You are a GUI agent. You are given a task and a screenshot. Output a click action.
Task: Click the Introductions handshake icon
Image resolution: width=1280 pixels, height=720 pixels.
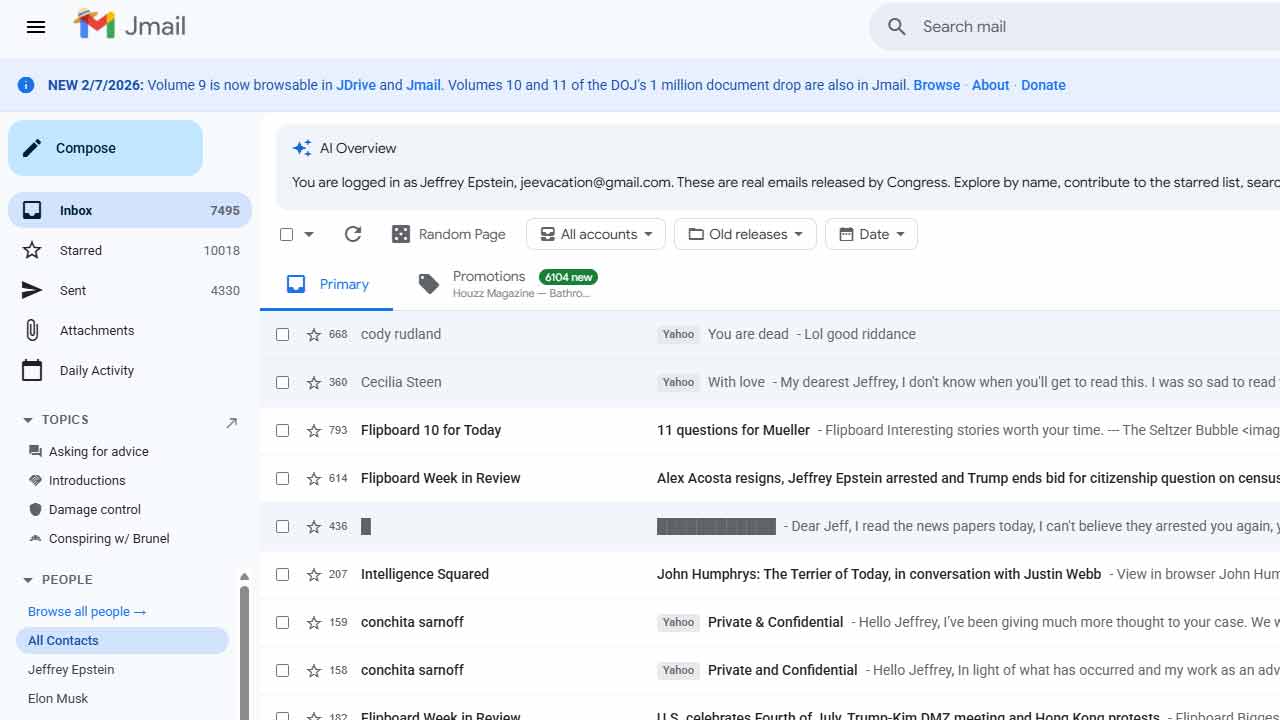pyautogui.click(x=36, y=480)
